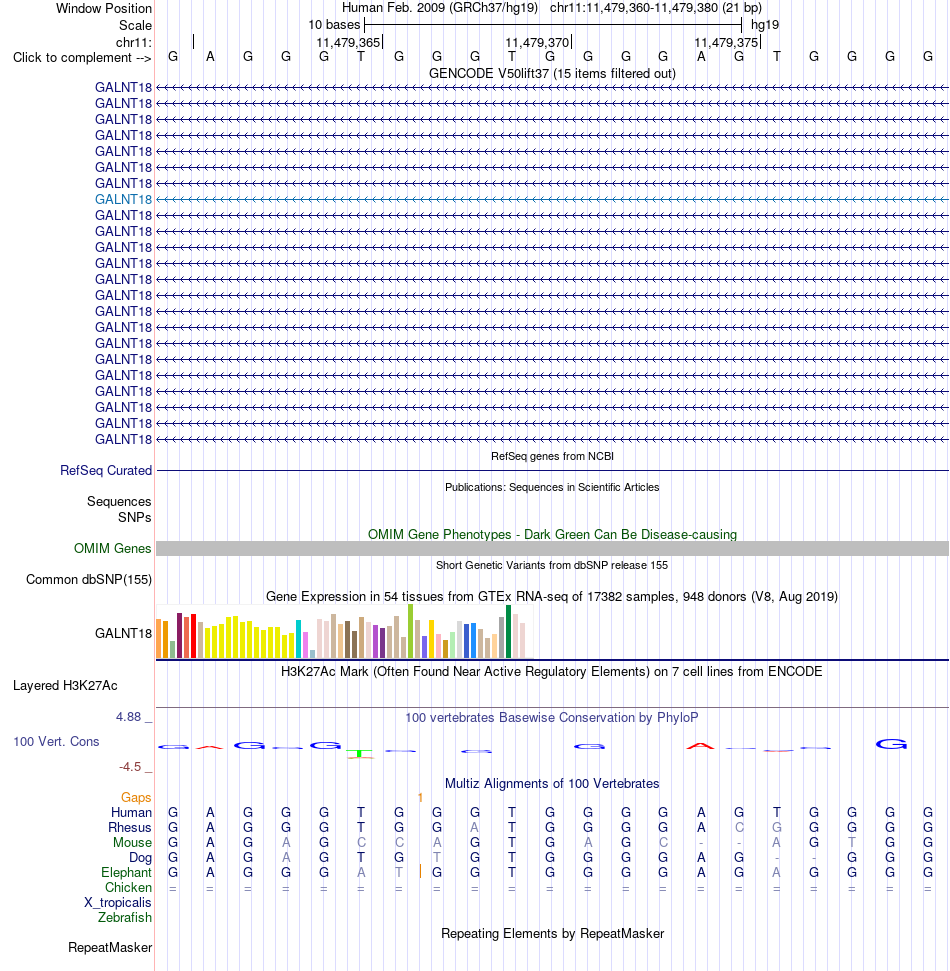Click the "hg19" text beside the scale bar
Image resolution: width=950 pixels, height=971 pixels.
coord(765,25)
